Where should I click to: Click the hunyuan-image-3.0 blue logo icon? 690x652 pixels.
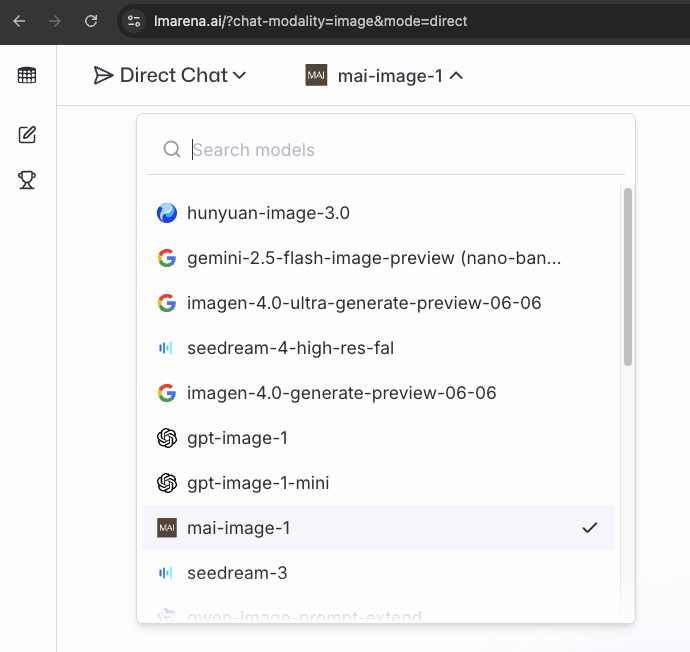167,213
